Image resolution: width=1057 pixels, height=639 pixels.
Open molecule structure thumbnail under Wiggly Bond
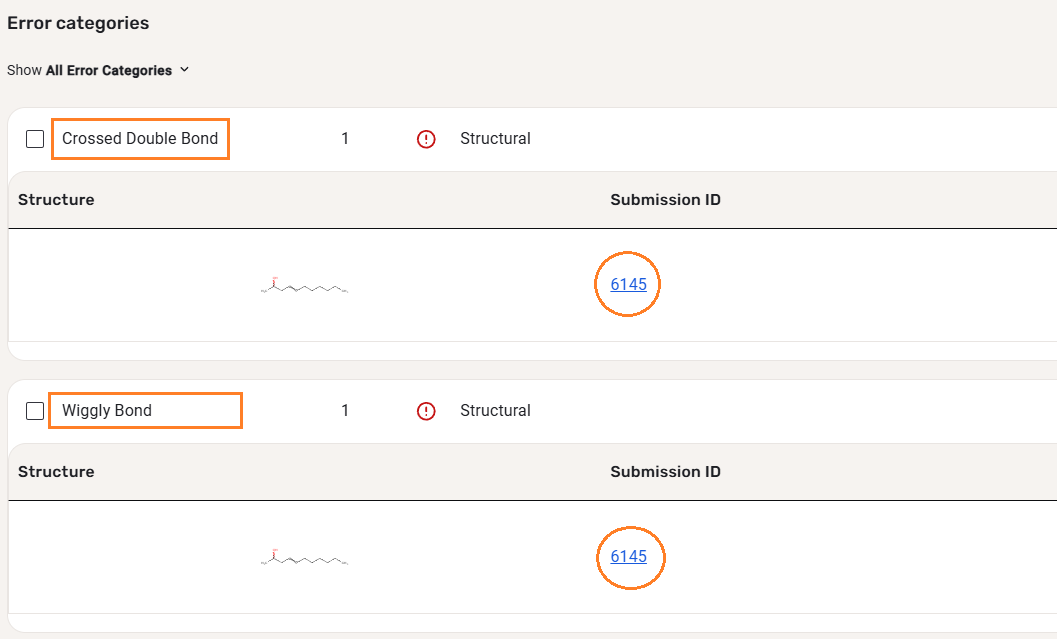(304, 559)
